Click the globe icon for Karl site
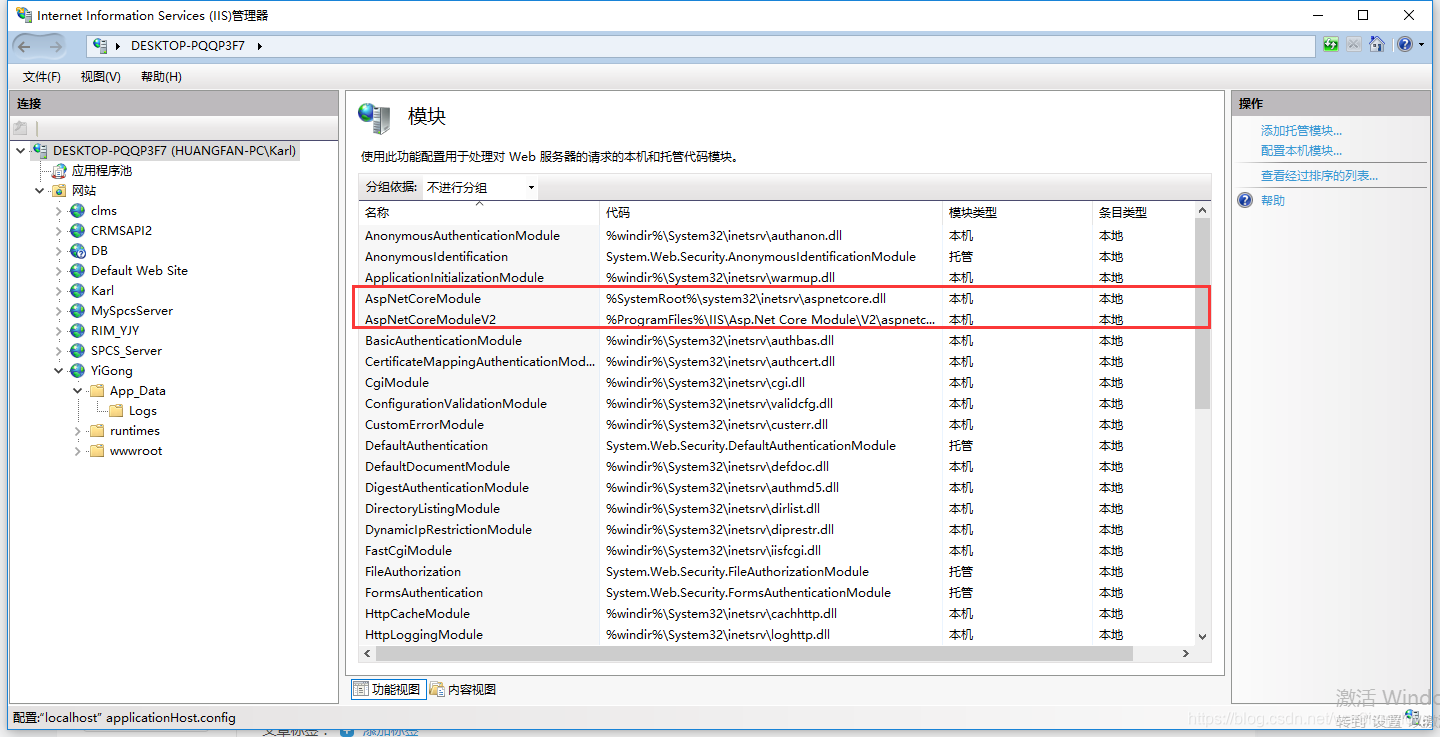The image size is (1440, 737). (77, 291)
